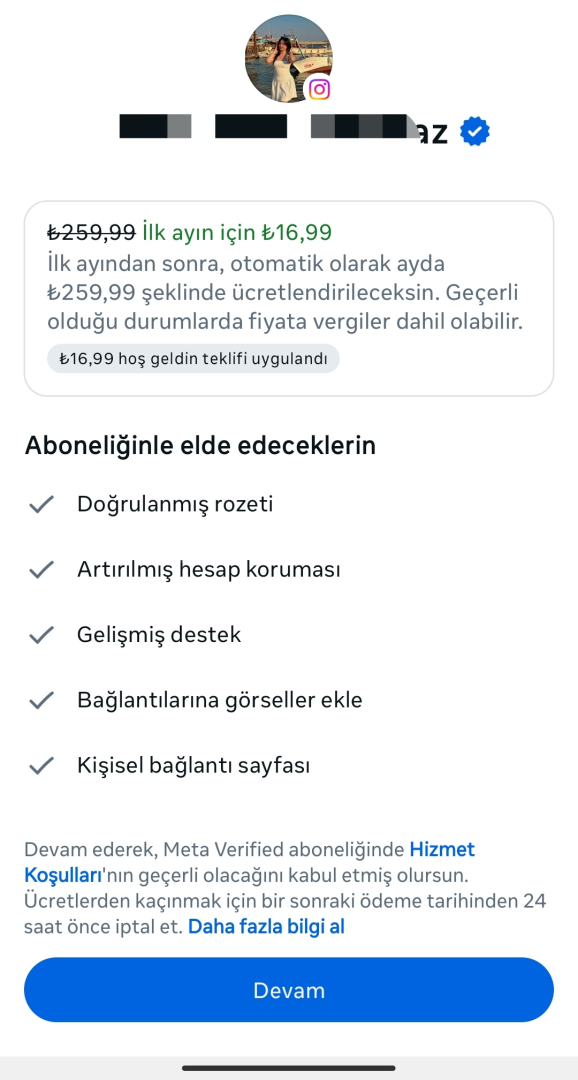Tap the blue verified badge beside the name
Screen dimensions: 578x1080
[x=475, y=132]
